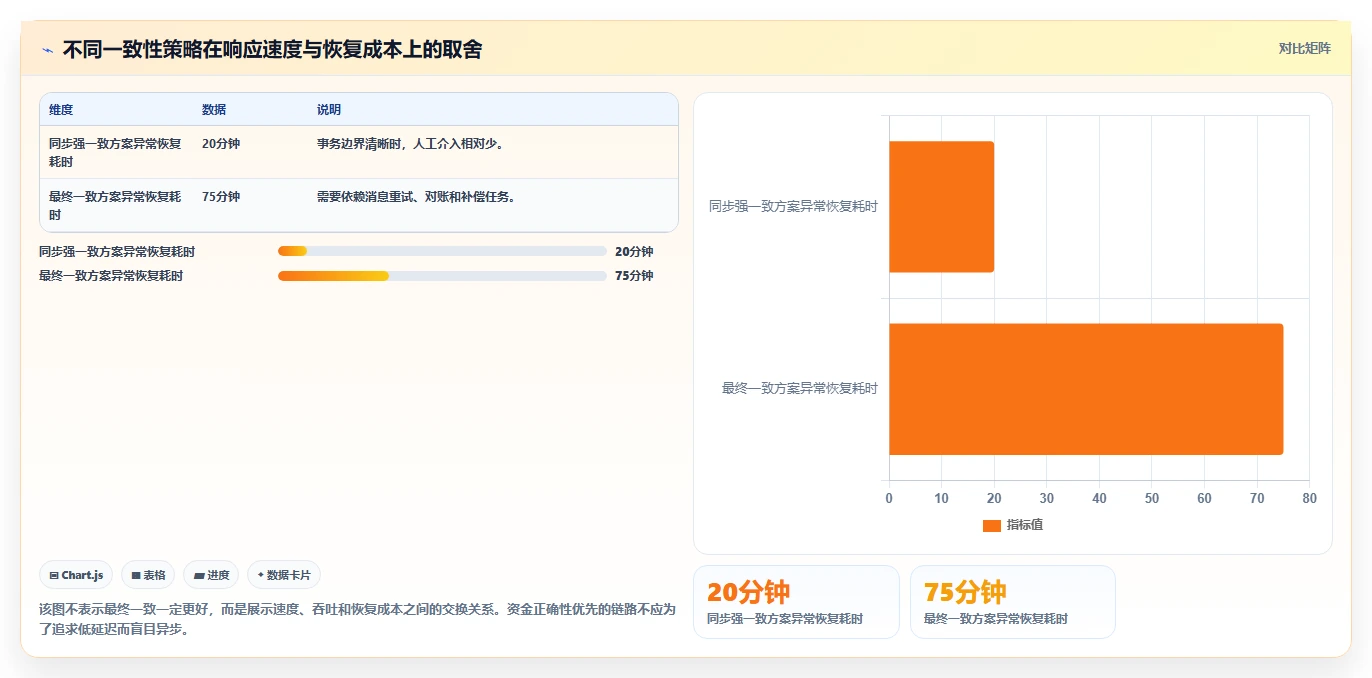This screenshot has height=678, width=1372.
Task: Click the page title about 一致性策略
Action: [x=272, y=49]
